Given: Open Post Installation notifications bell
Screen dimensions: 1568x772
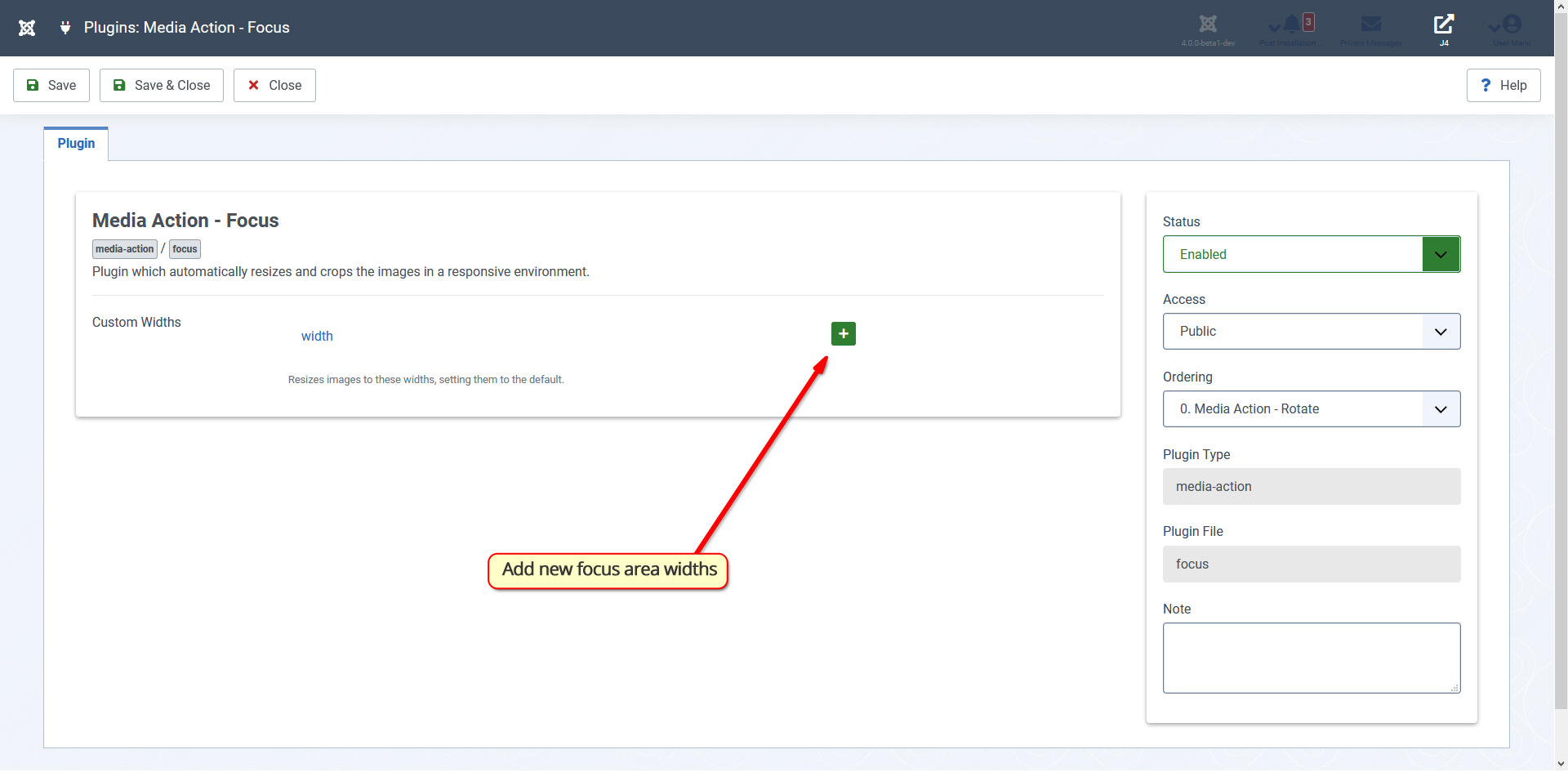Looking at the screenshot, I should (1291, 25).
